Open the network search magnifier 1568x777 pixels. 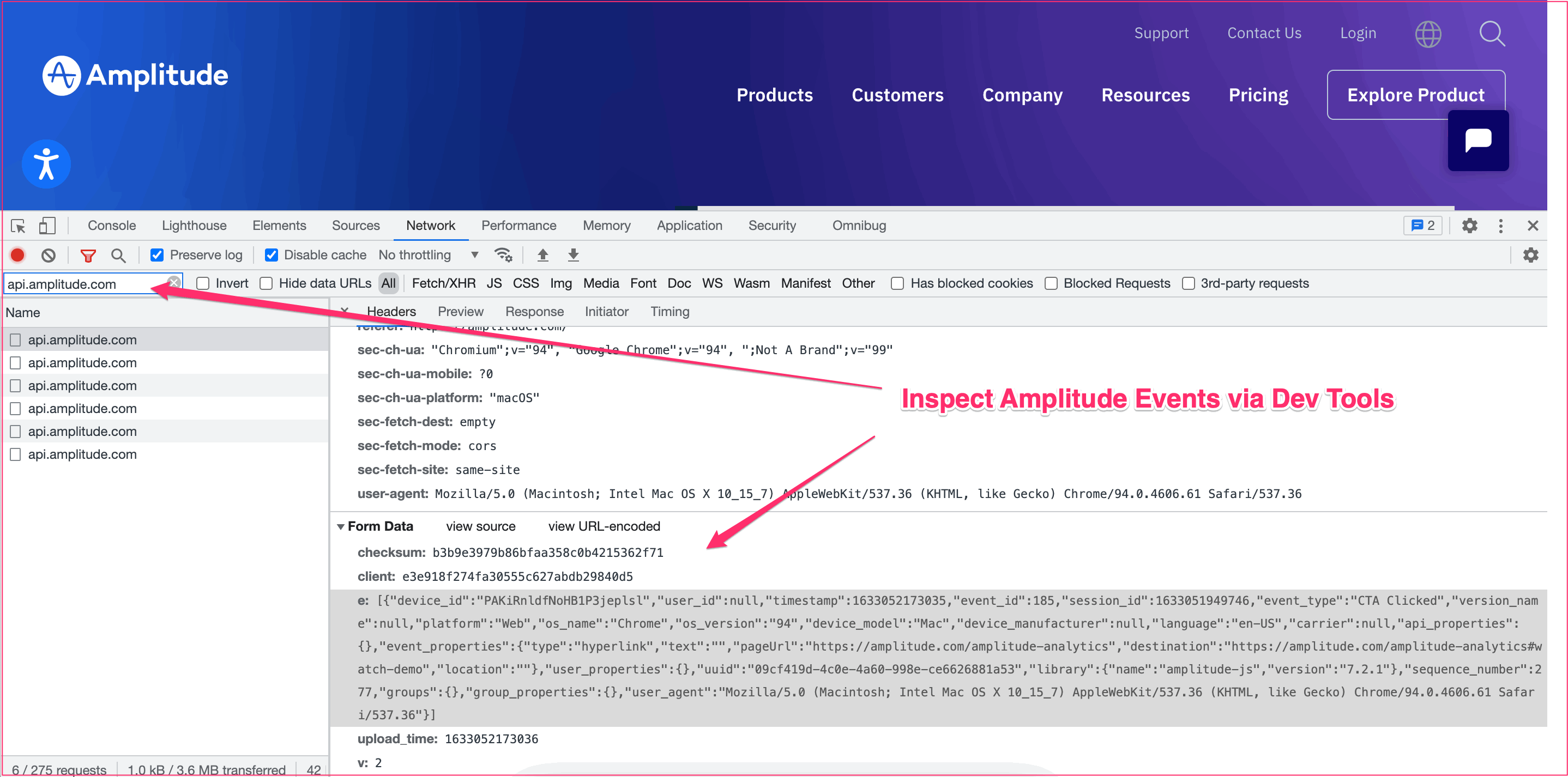click(x=118, y=256)
